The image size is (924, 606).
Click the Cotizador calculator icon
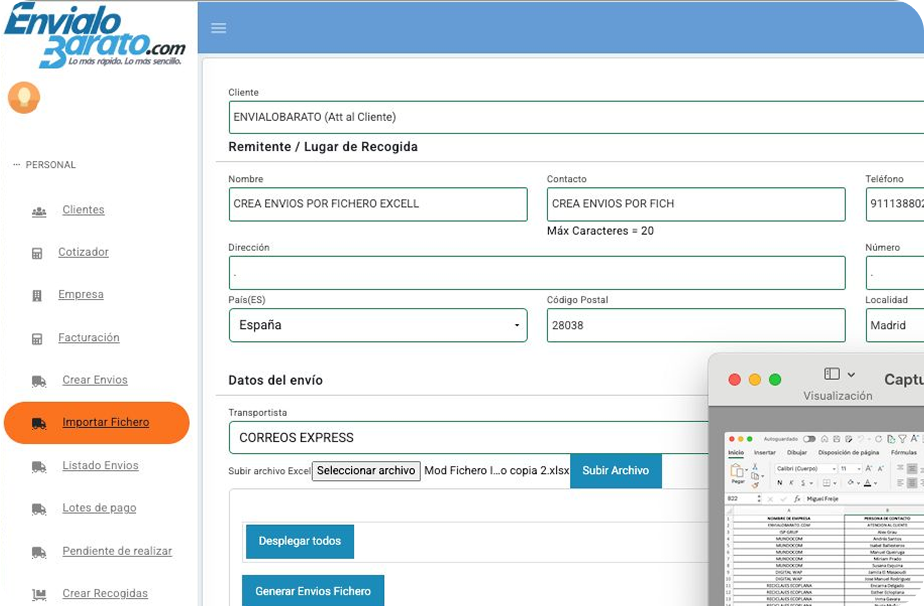coord(37,253)
